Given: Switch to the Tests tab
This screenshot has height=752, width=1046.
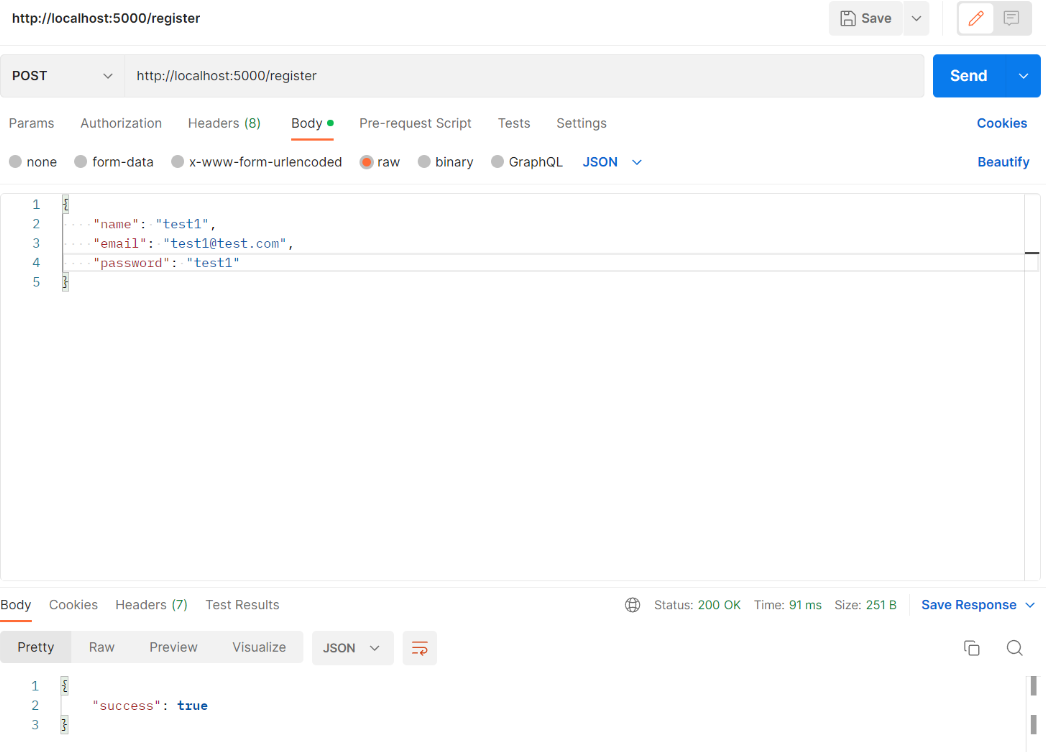Looking at the screenshot, I should tap(514, 123).
